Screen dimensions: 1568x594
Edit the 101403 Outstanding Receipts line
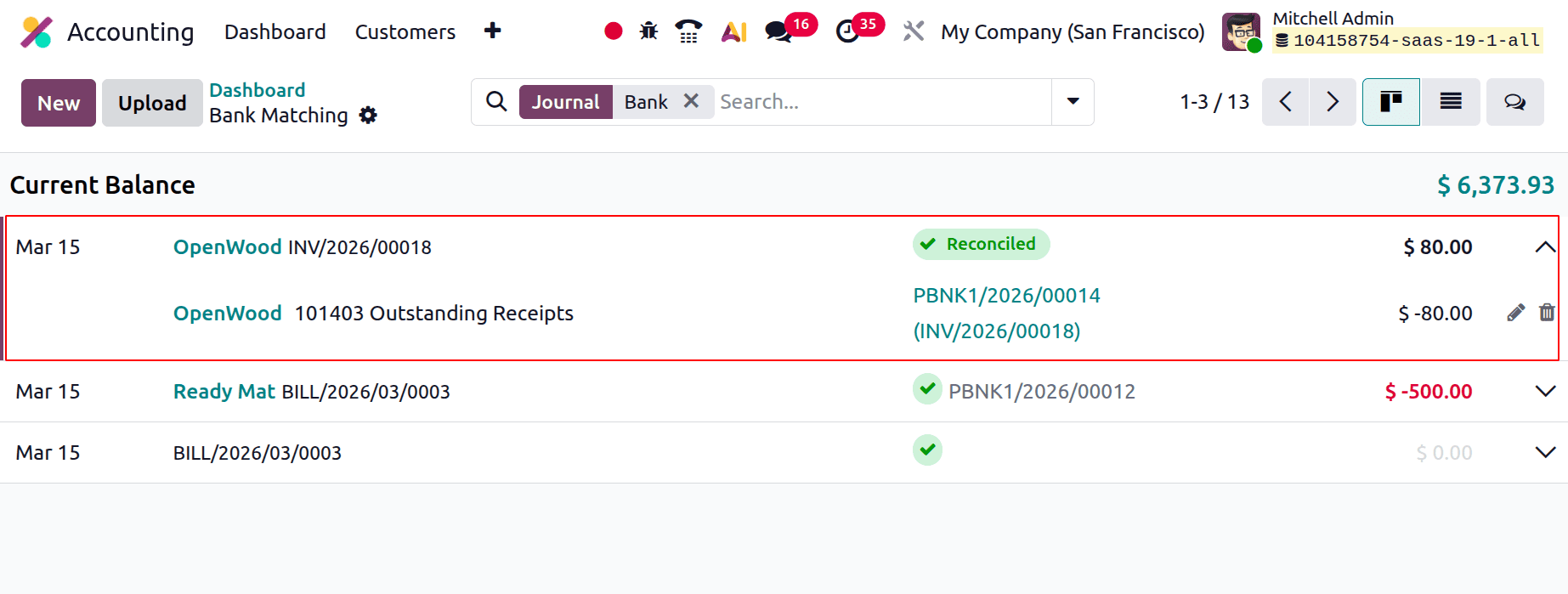coord(1515,313)
